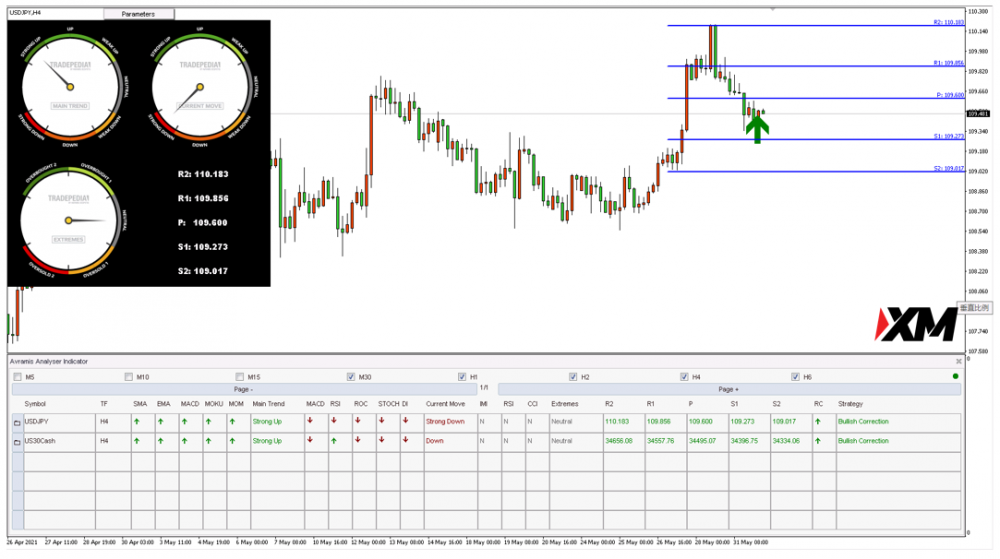1000x559 pixels.
Task: Select the S2 109.017 line label on chart
Action: coord(948,168)
